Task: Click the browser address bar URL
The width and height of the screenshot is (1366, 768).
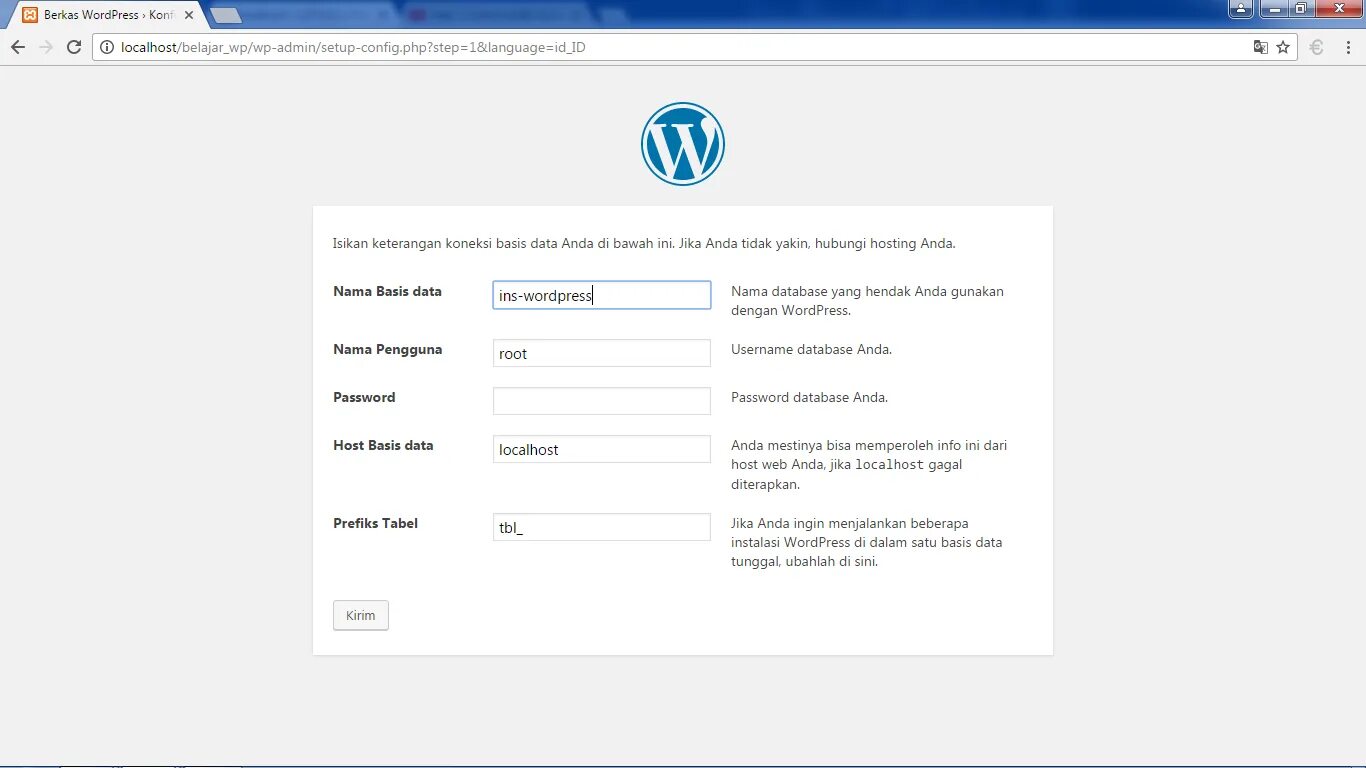Action: point(353,47)
